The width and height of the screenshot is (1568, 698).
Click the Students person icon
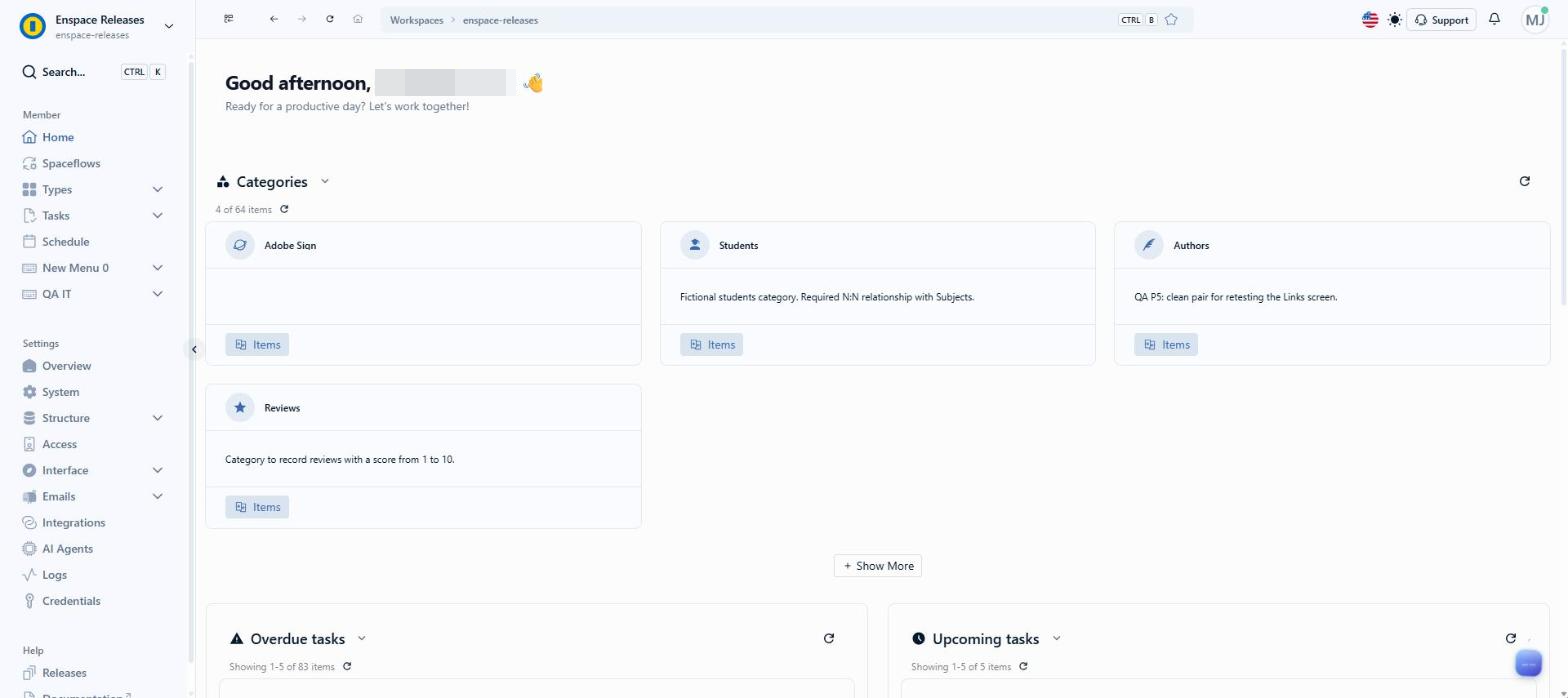tap(695, 245)
